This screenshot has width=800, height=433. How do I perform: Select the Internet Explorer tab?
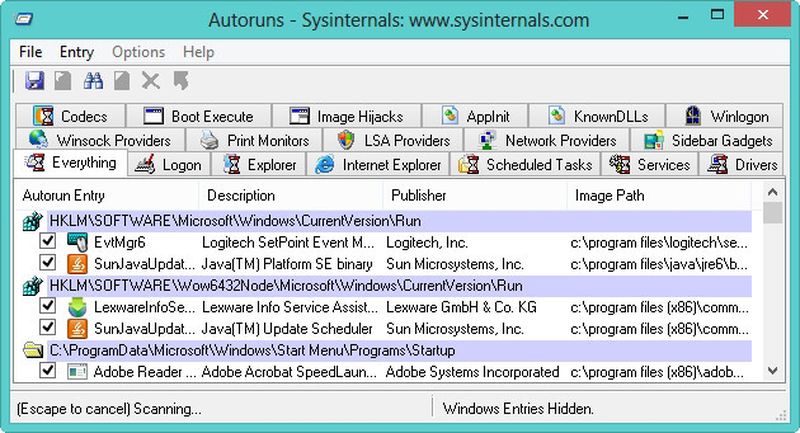[378, 165]
